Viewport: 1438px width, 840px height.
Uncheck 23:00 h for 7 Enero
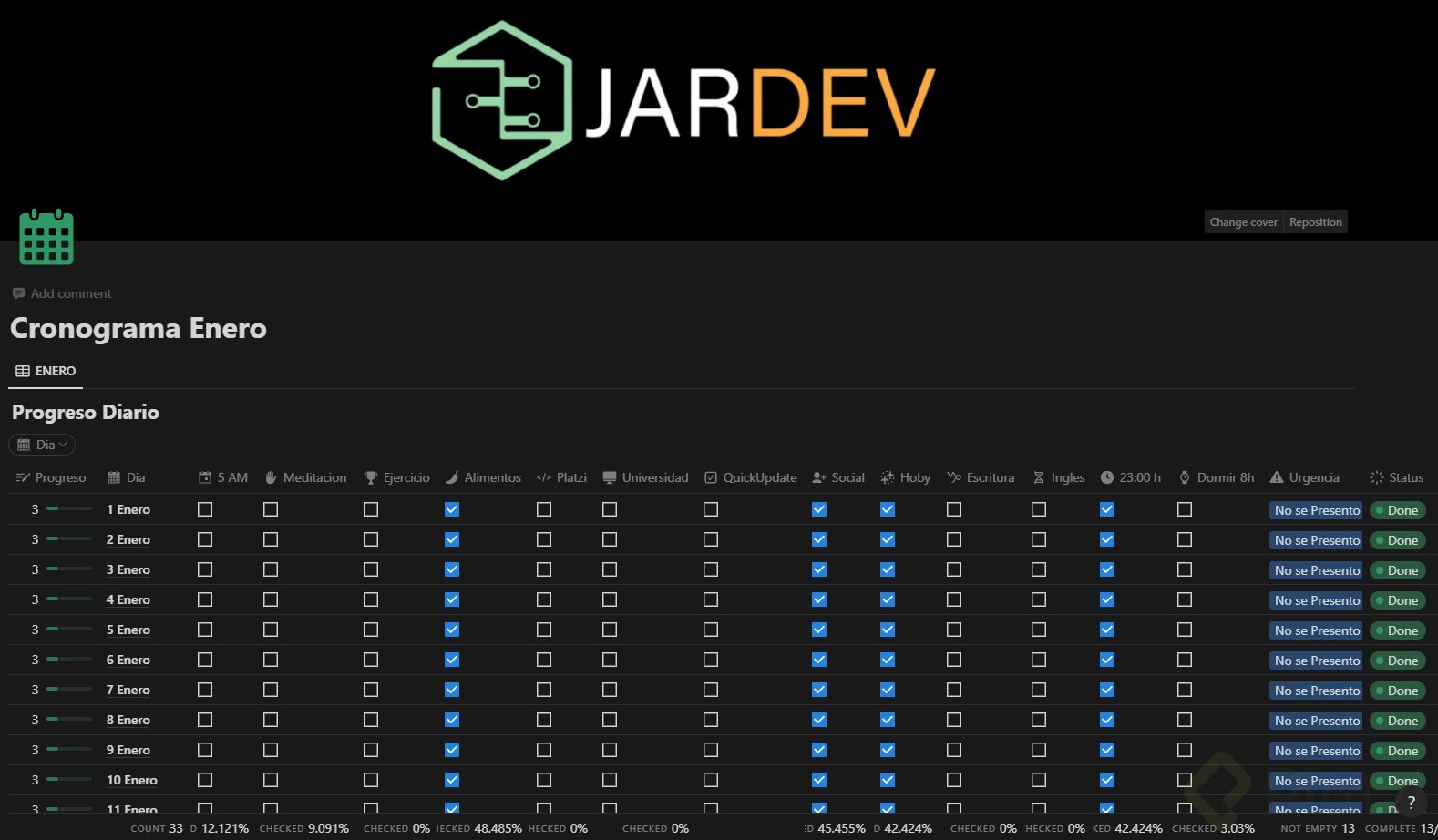(1107, 690)
